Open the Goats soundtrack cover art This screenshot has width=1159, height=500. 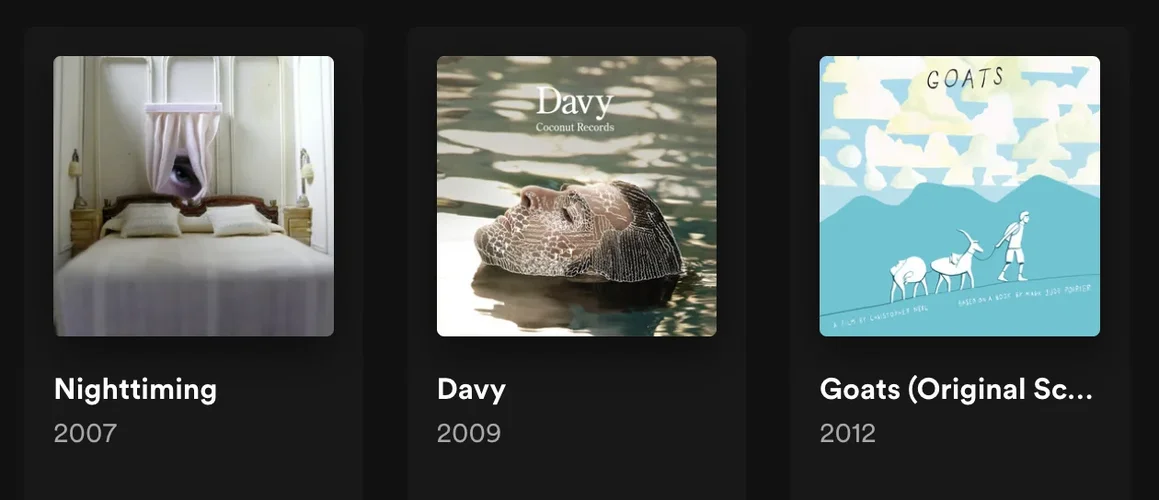[x=959, y=196]
